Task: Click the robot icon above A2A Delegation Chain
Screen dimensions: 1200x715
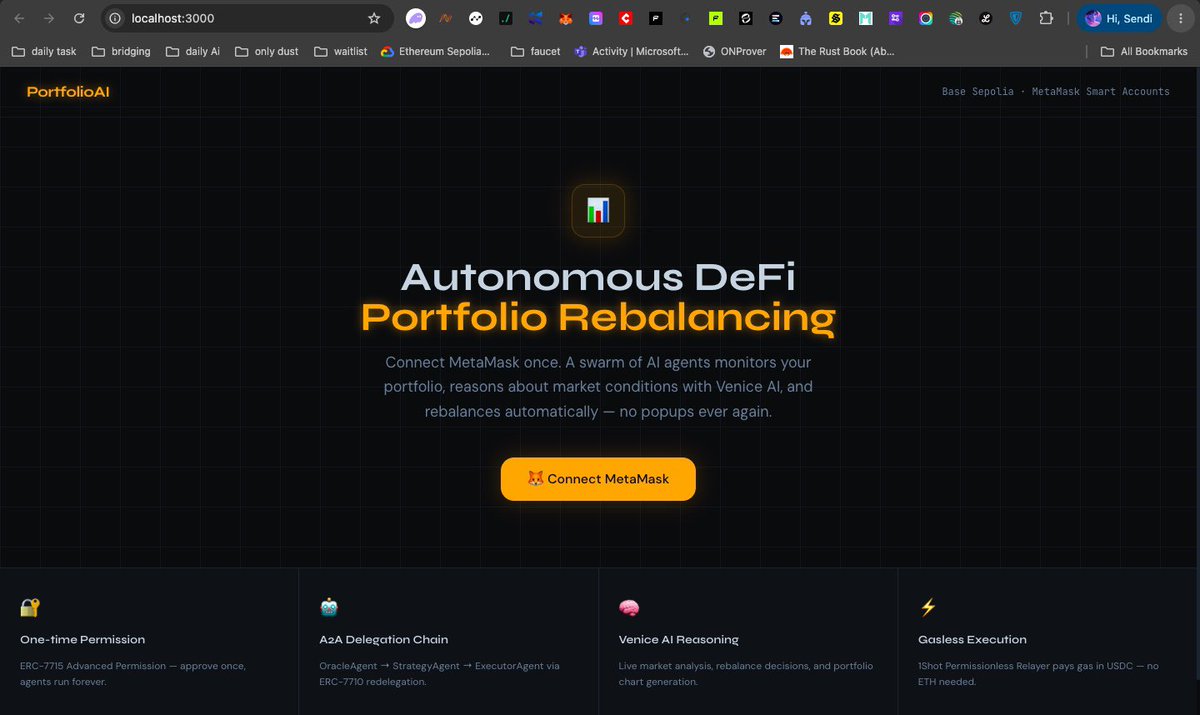Action: pos(329,607)
